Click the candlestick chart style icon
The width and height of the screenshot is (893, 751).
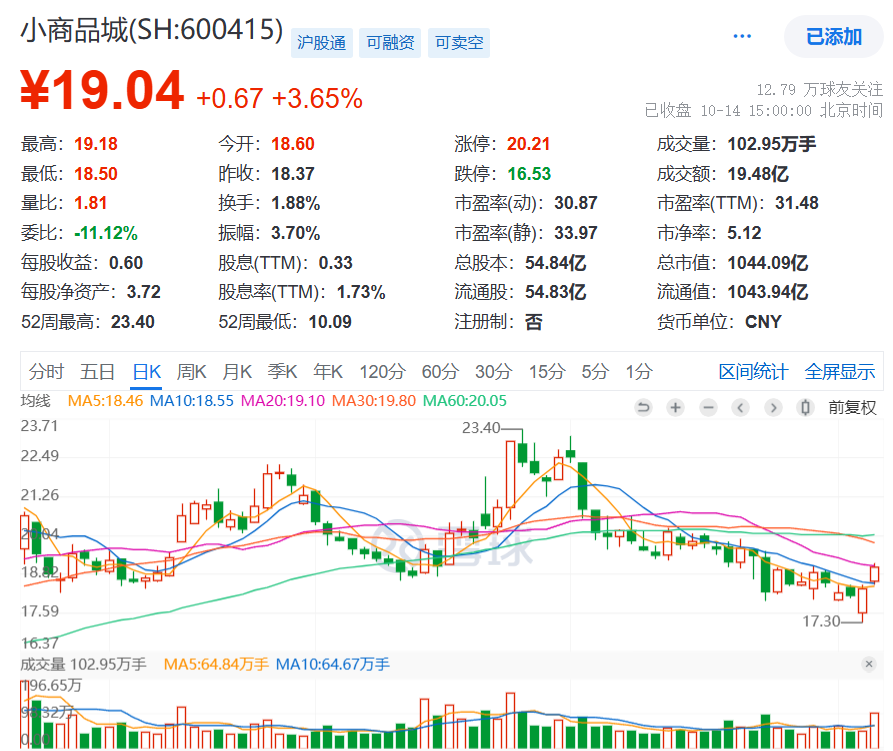point(805,408)
